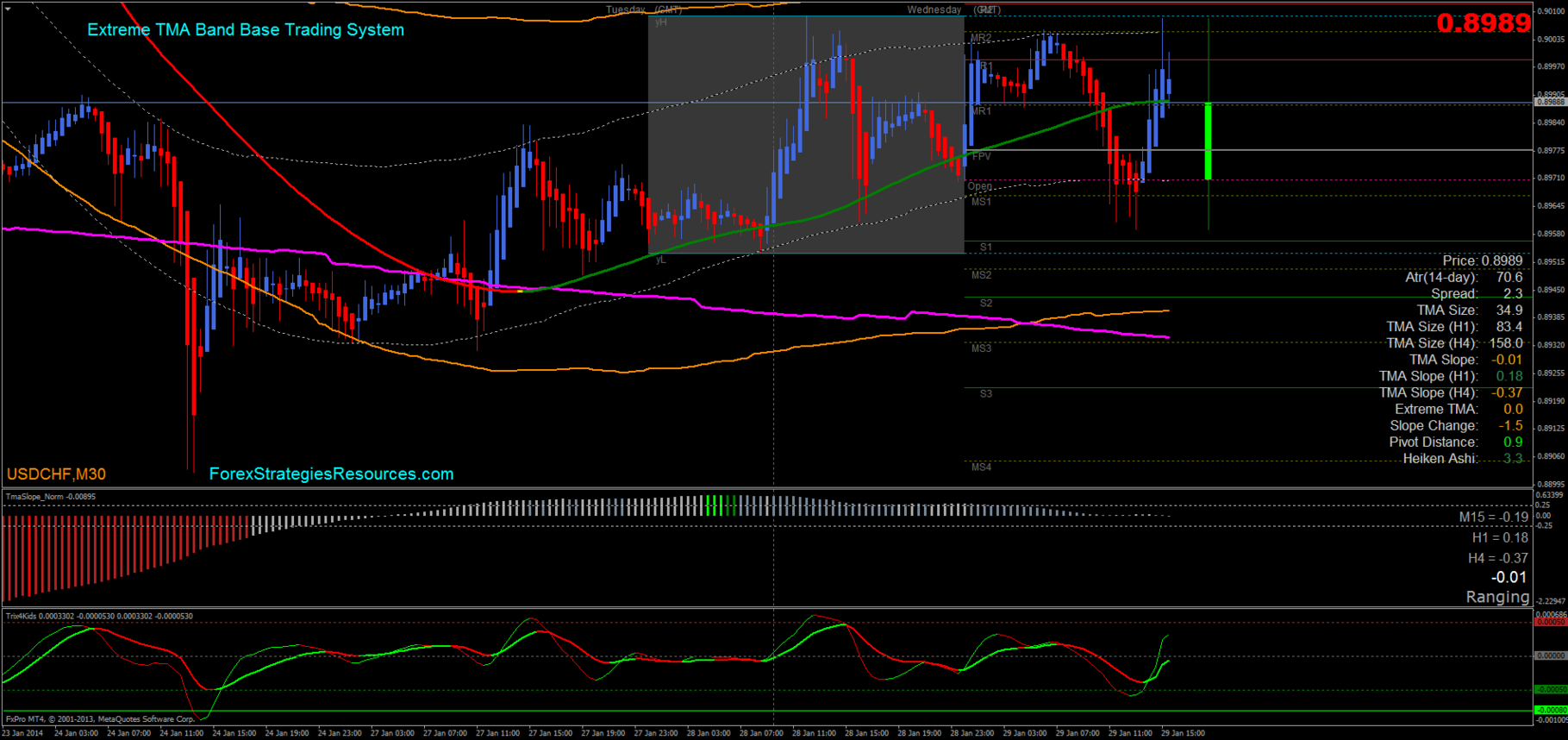This screenshot has width=1568, height=740.
Task: Click the Price: 0.8989 info row
Action: point(1483,260)
